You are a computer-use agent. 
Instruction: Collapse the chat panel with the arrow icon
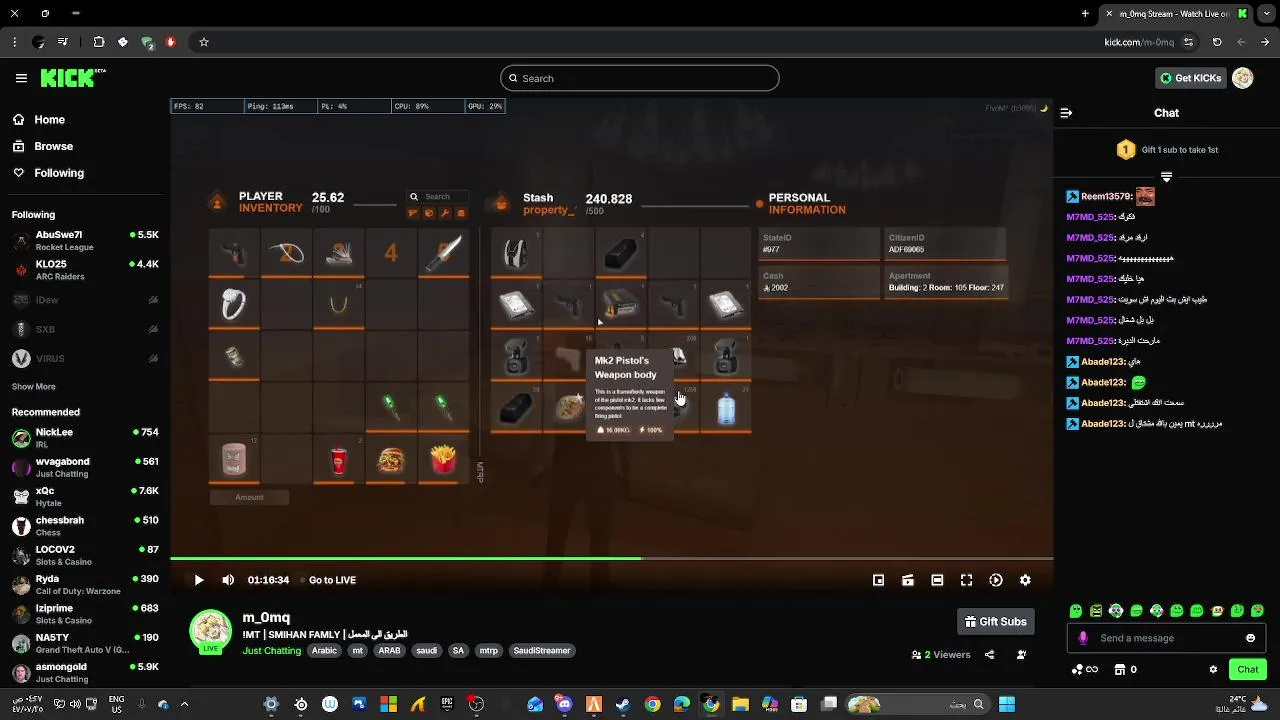click(x=1066, y=113)
